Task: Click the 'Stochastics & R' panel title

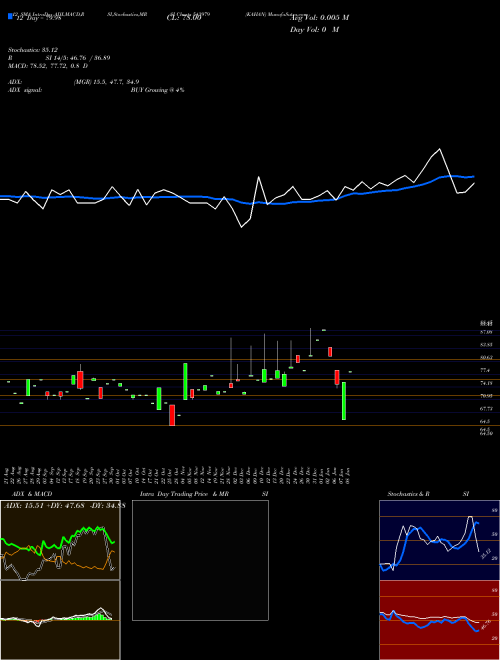Action: pos(409,494)
